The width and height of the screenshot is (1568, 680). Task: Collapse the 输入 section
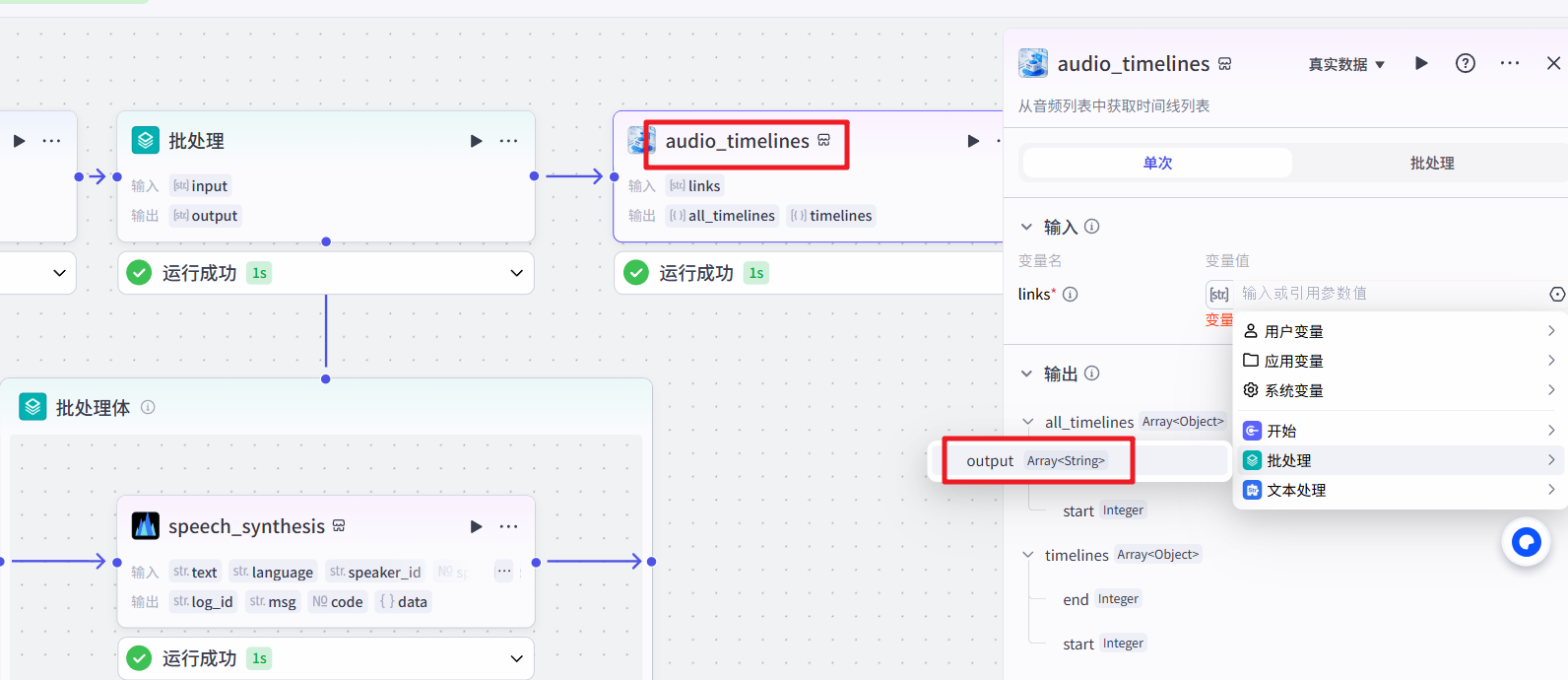[x=1026, y=227]
